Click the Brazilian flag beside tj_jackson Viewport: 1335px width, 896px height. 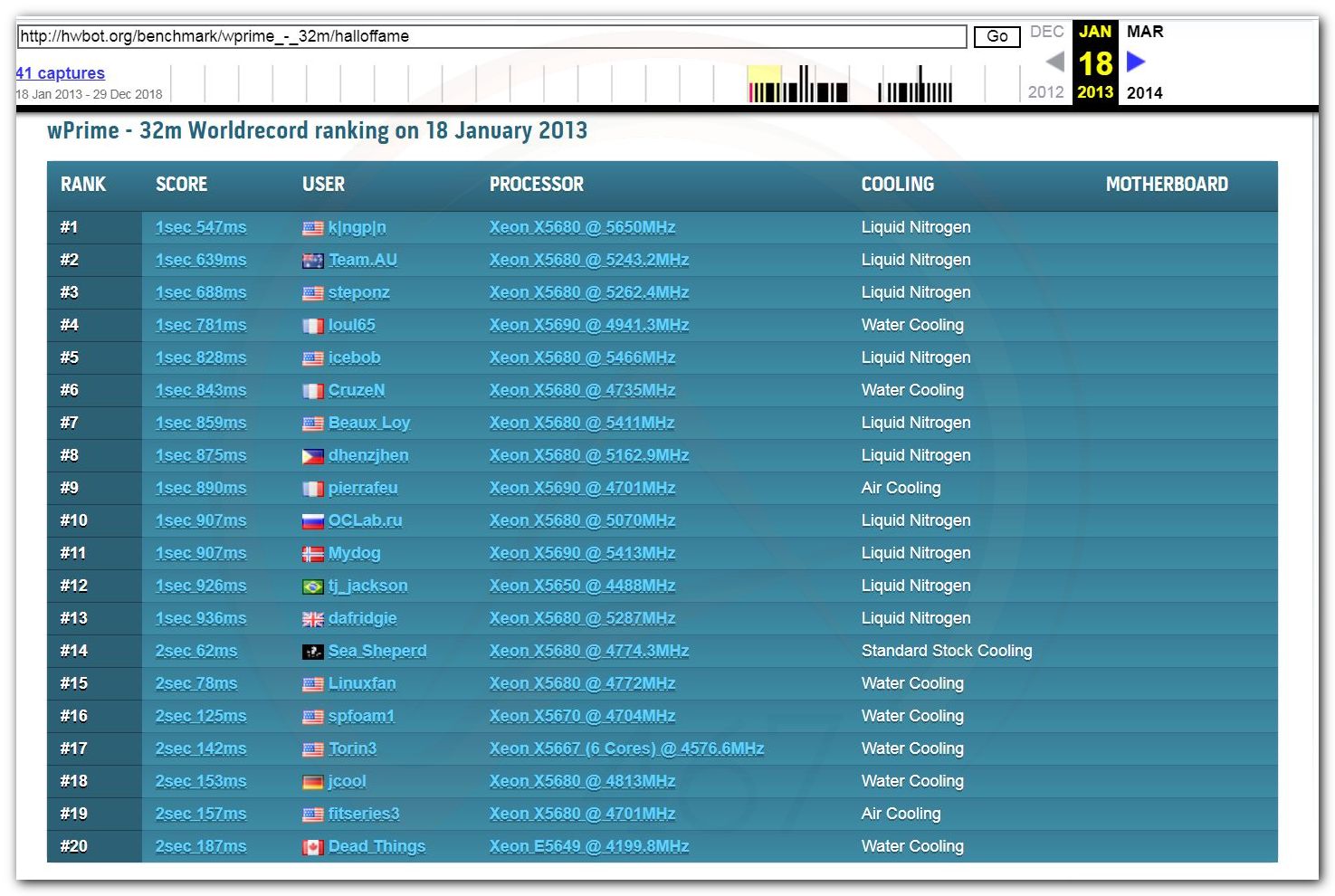click(x=312, y=586)
